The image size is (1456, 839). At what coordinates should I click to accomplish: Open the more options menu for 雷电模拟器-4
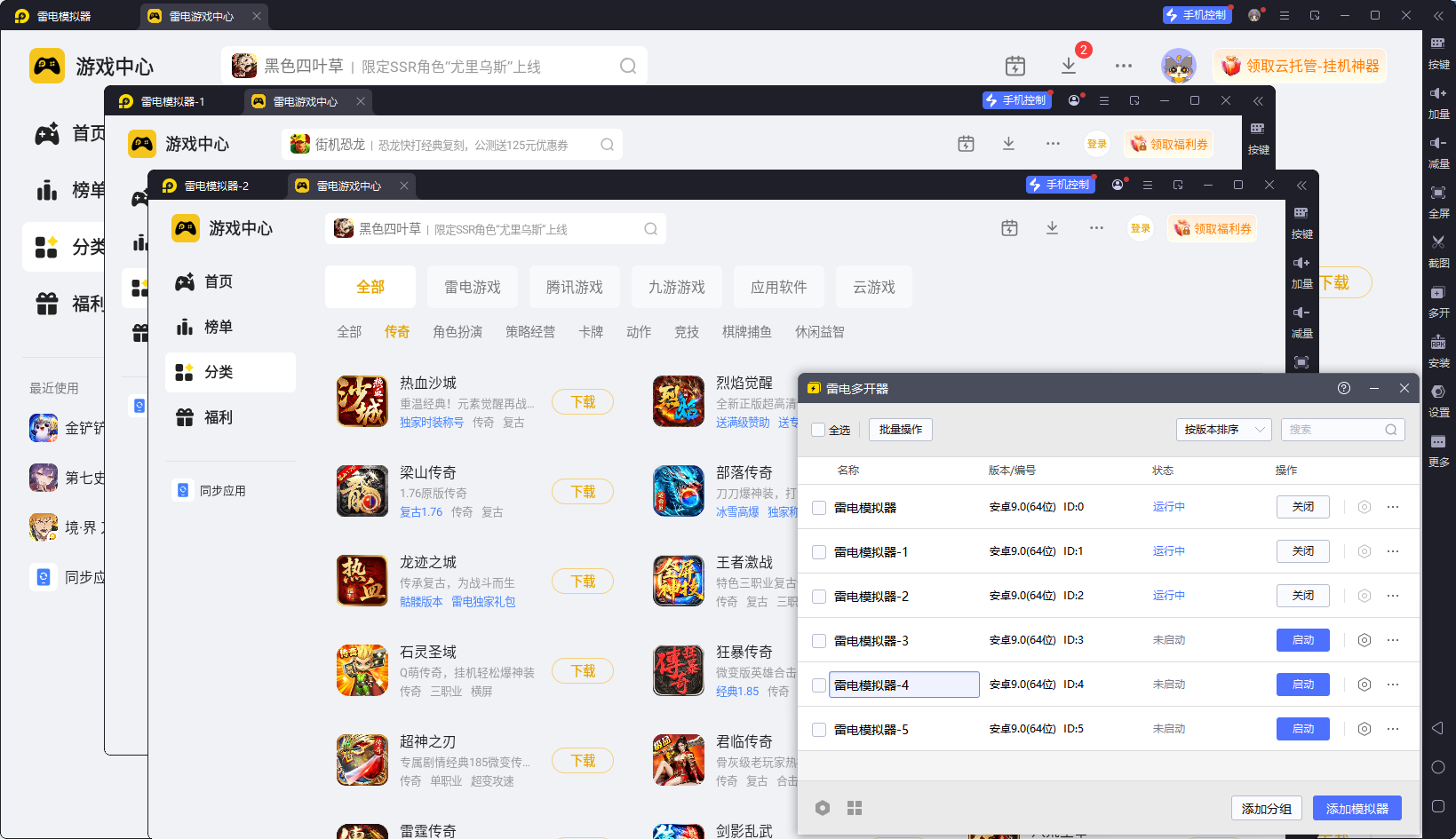[x=1393, y=685]
